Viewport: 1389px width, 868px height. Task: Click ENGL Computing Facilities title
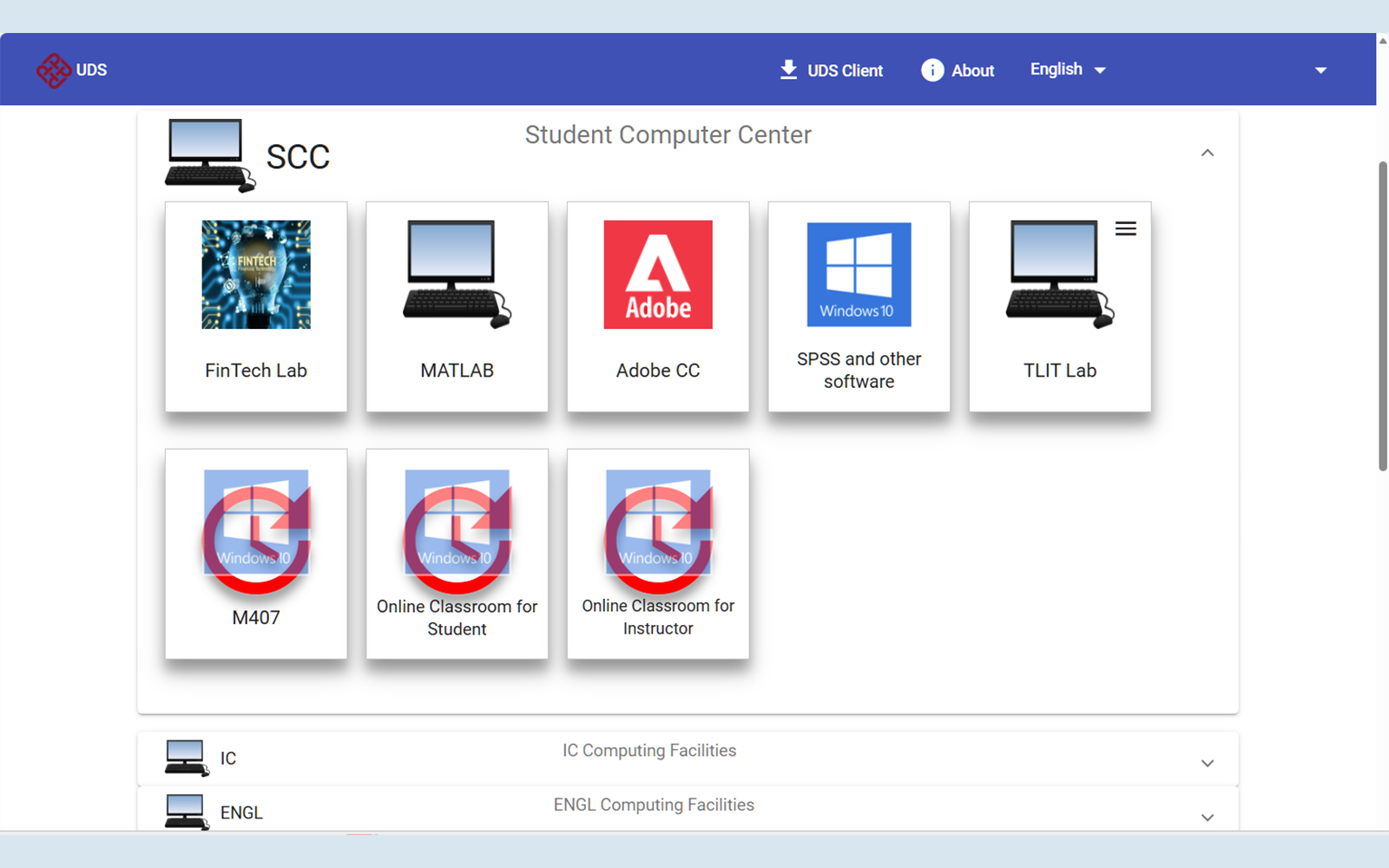(654, 805)
